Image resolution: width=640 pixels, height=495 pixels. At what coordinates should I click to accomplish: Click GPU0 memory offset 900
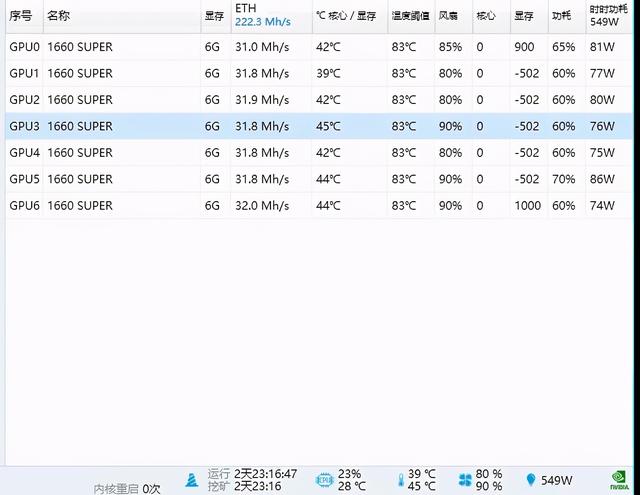click(x=524, y=47)
